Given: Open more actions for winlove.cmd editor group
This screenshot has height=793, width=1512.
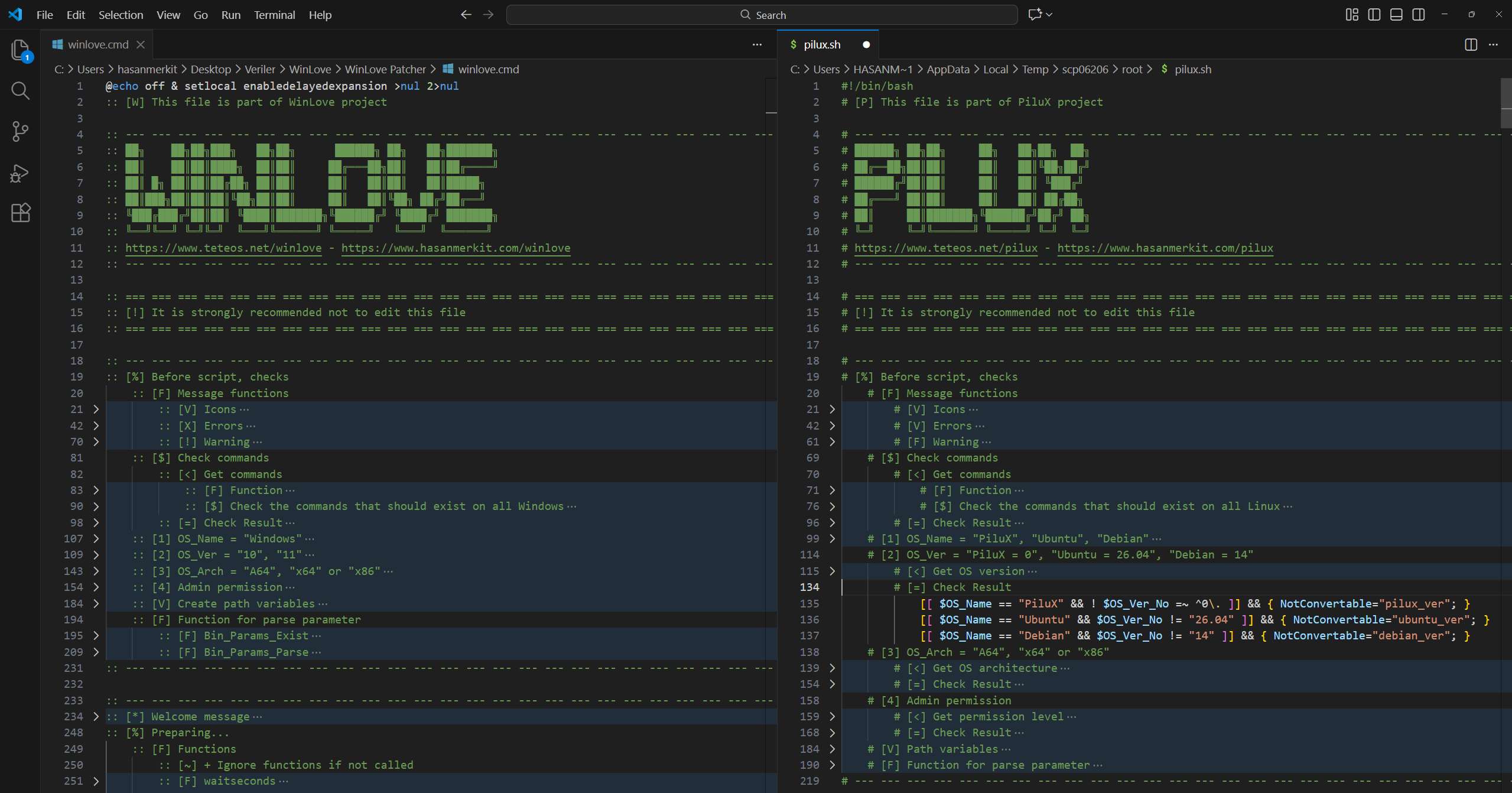Looking at the screenshot, I should pyautogui.click(x=757, y=45).
